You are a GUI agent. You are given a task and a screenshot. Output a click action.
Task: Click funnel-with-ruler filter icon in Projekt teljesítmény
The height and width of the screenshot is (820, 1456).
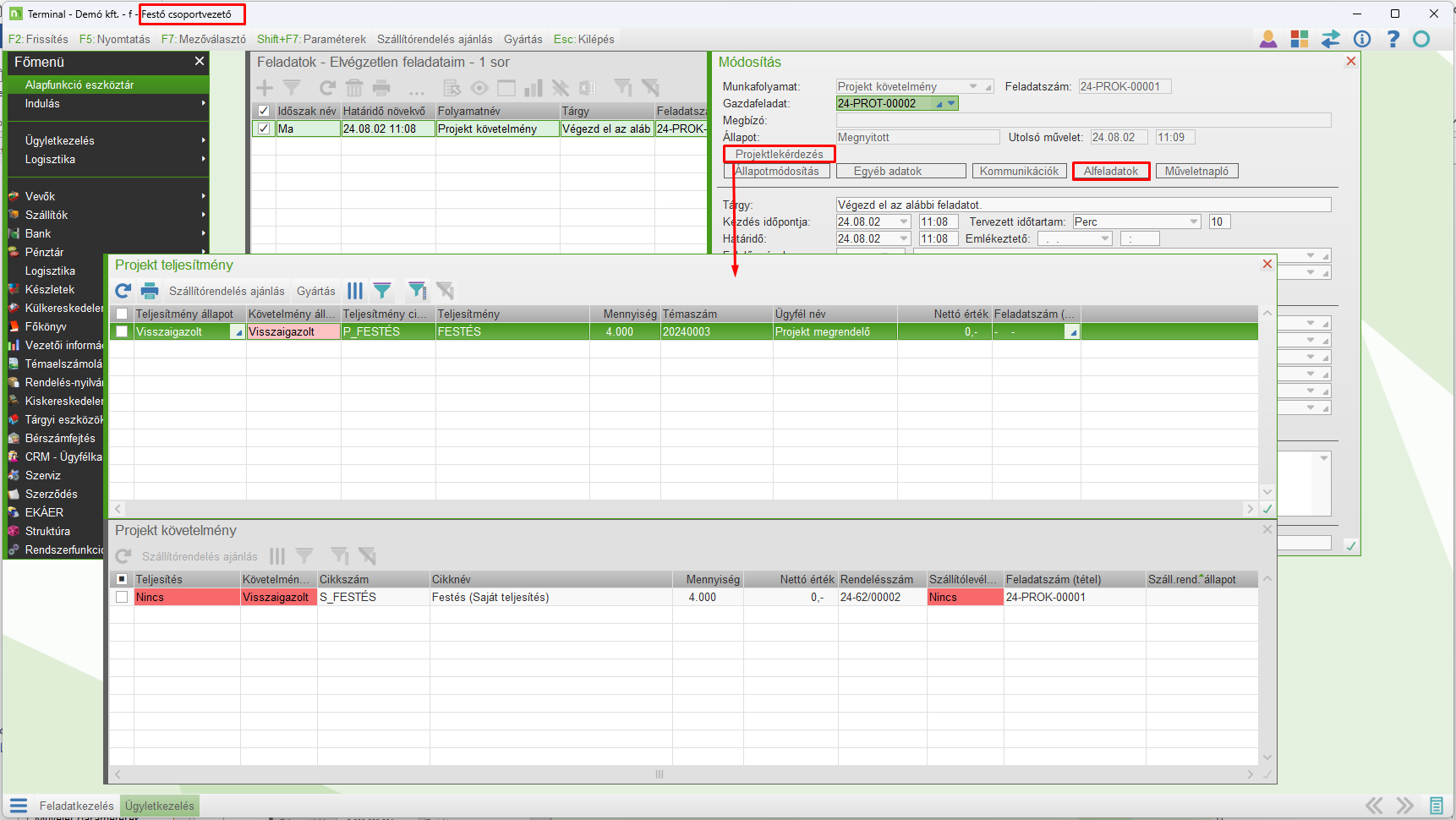417,291
